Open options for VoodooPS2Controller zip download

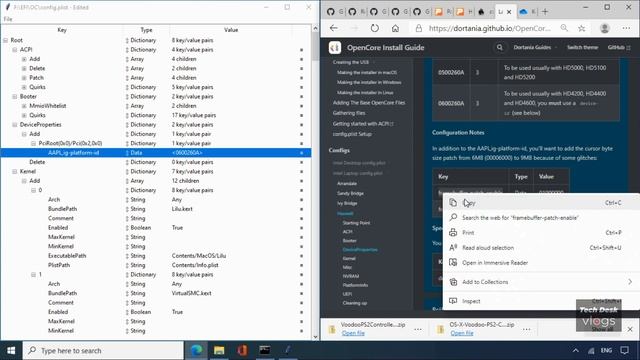click(418, 329)
